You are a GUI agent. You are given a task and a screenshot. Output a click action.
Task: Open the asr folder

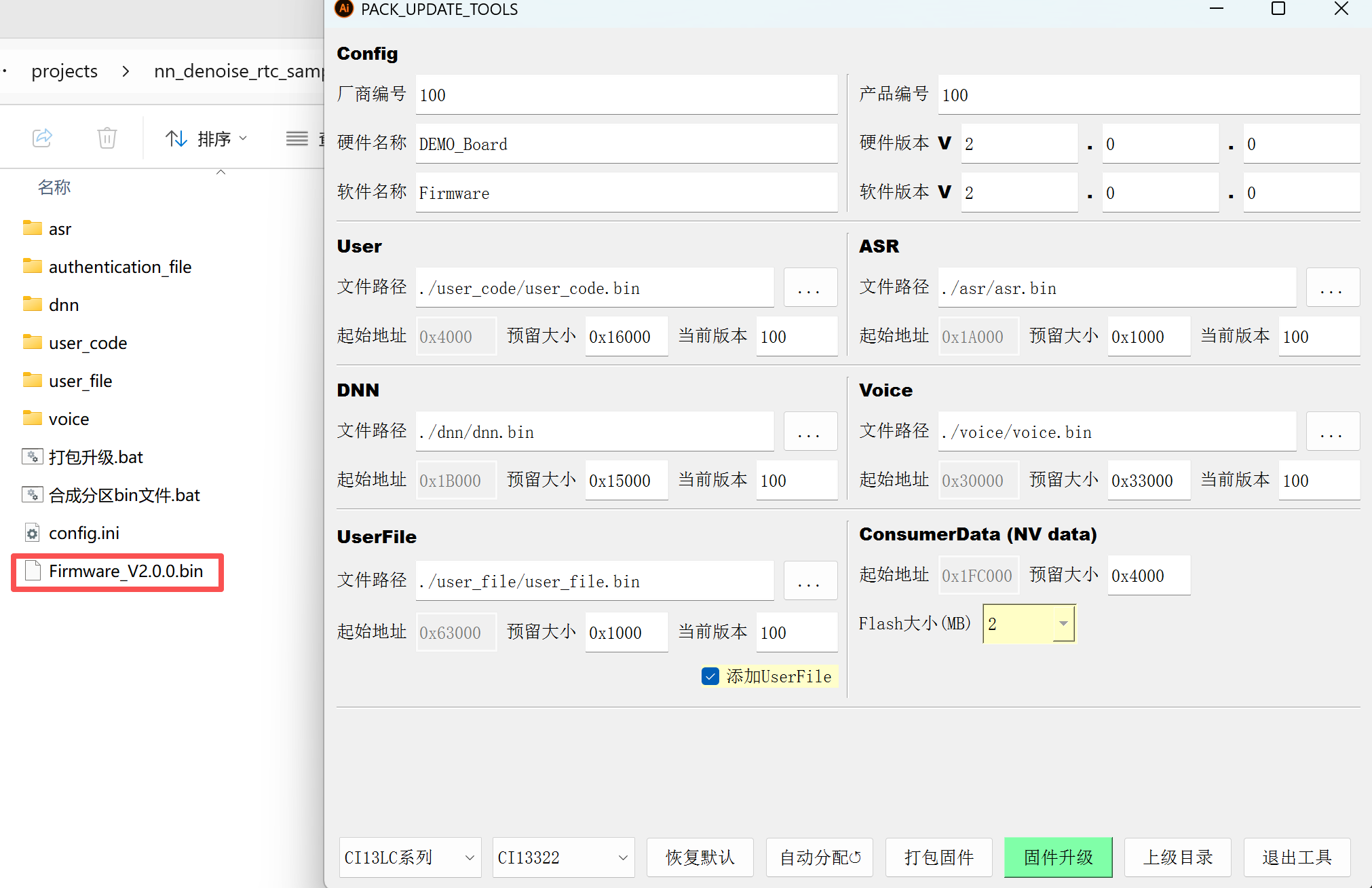[60, 229]
